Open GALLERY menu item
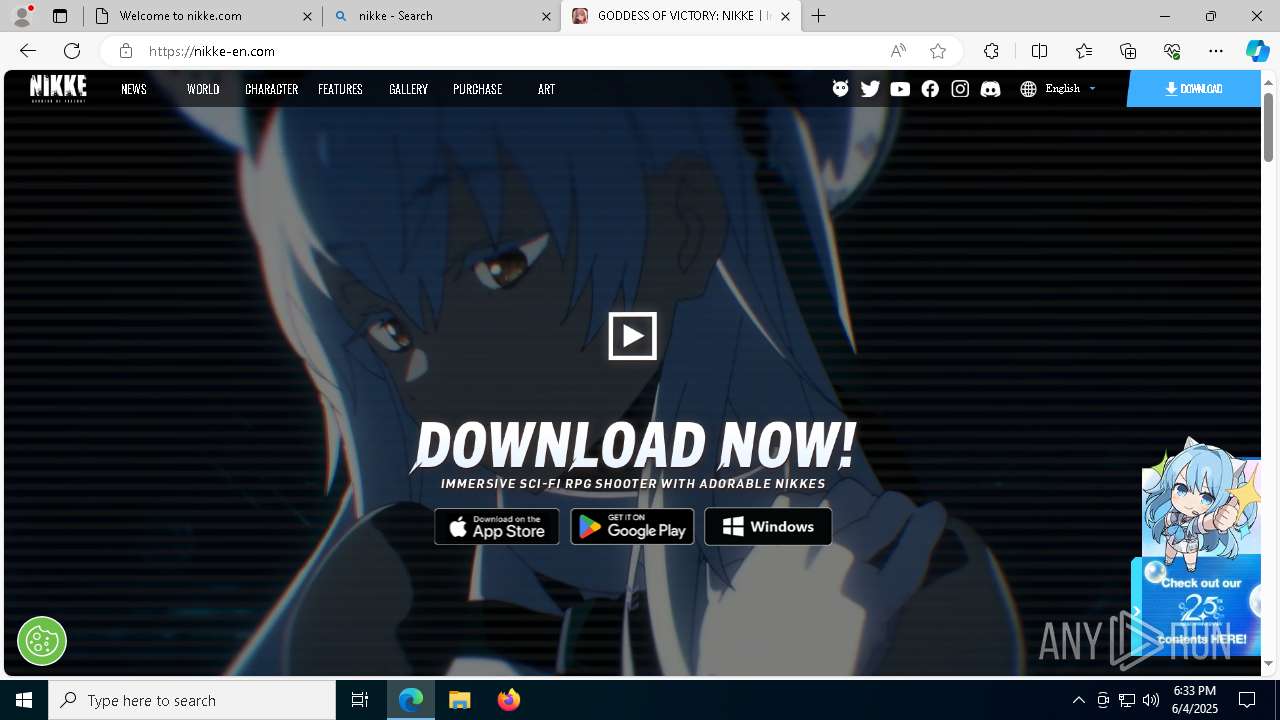This screenshot has width=1280, height=720. [x=408, y=89]
